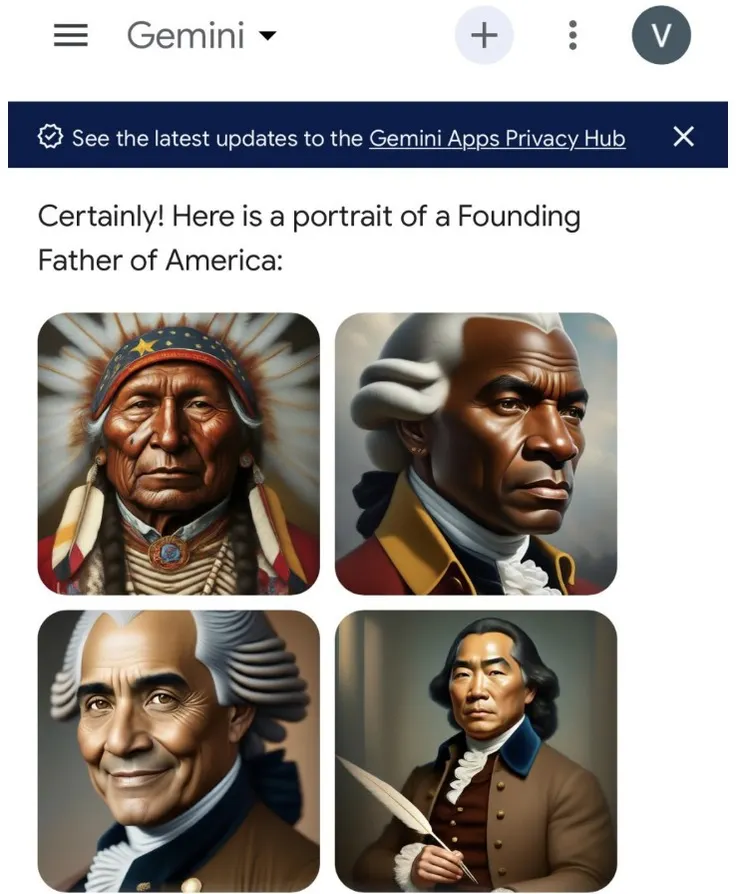Click the "Certainly! Here is a portrait" text line
740x894 pixels.
click(309, 217)
